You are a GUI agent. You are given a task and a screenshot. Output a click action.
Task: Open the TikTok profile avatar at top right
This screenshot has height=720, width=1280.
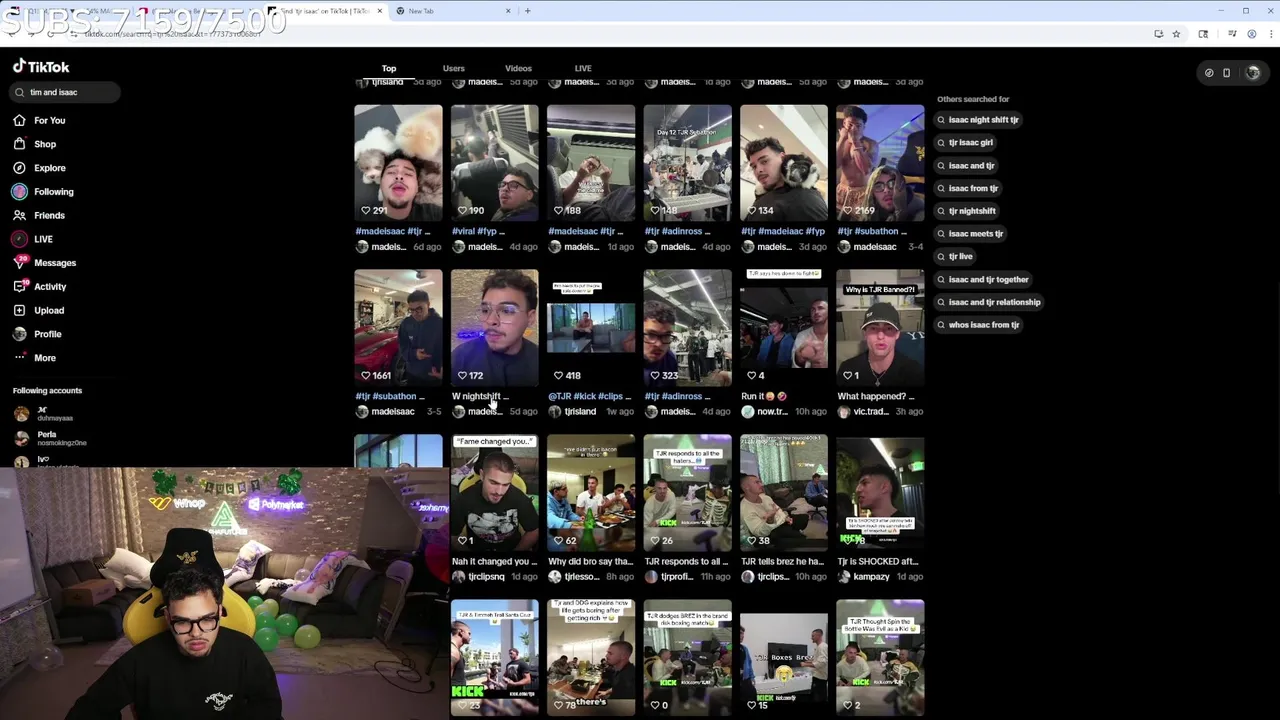pos(1253,72)
